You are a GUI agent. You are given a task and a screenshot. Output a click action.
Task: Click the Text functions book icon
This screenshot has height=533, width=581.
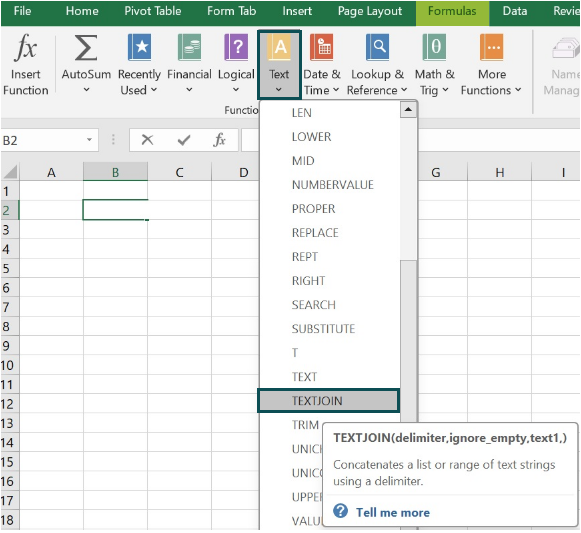point(279,47)
